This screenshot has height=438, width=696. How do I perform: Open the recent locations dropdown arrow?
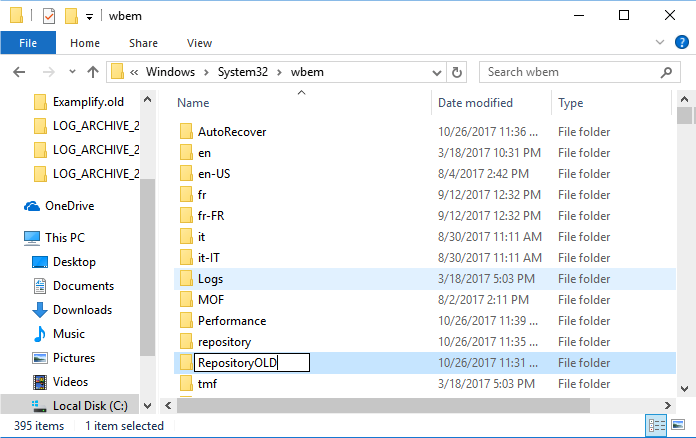69,72
